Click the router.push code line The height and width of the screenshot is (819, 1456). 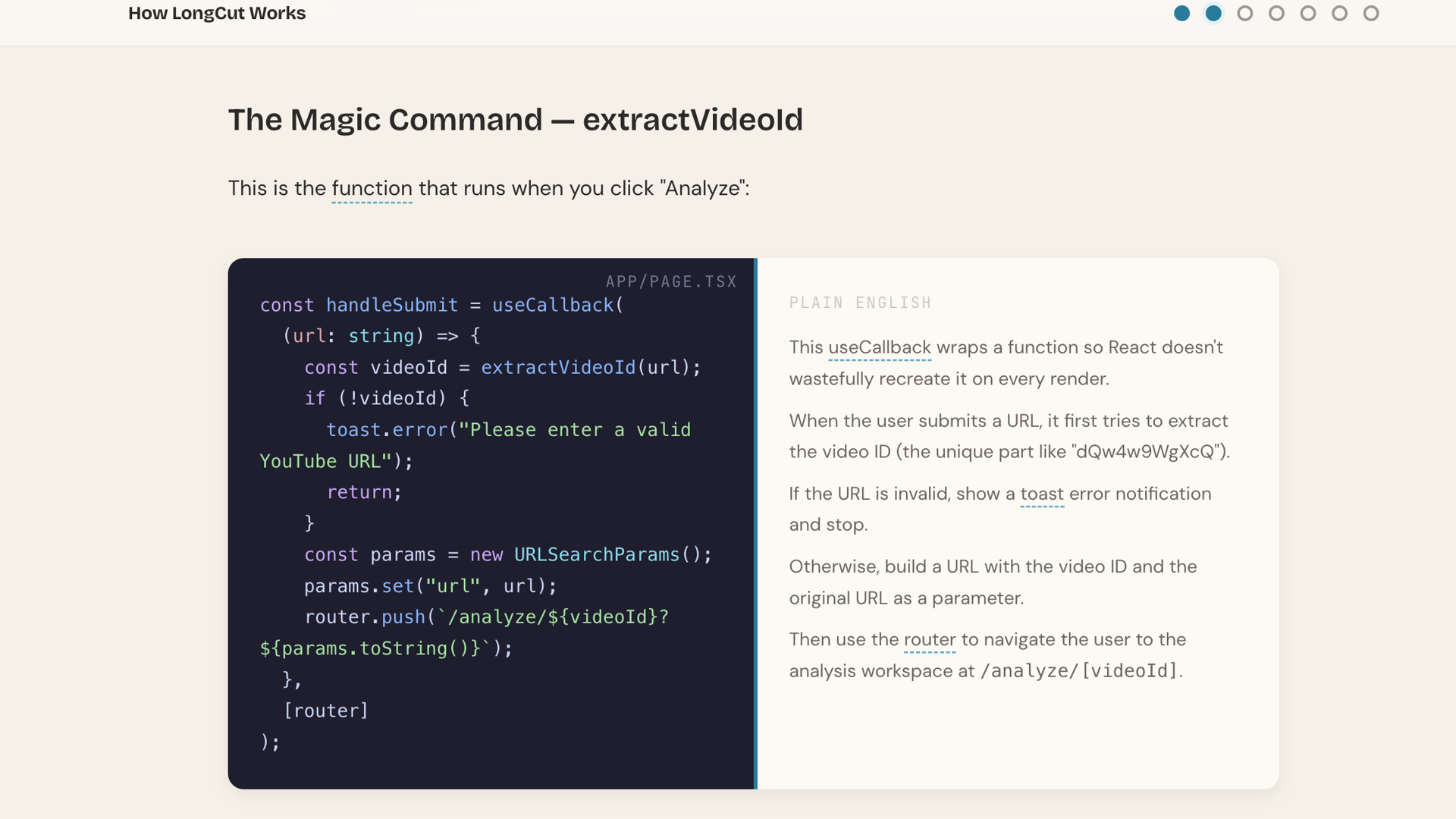pyautogui.click(x=485, y=617)
